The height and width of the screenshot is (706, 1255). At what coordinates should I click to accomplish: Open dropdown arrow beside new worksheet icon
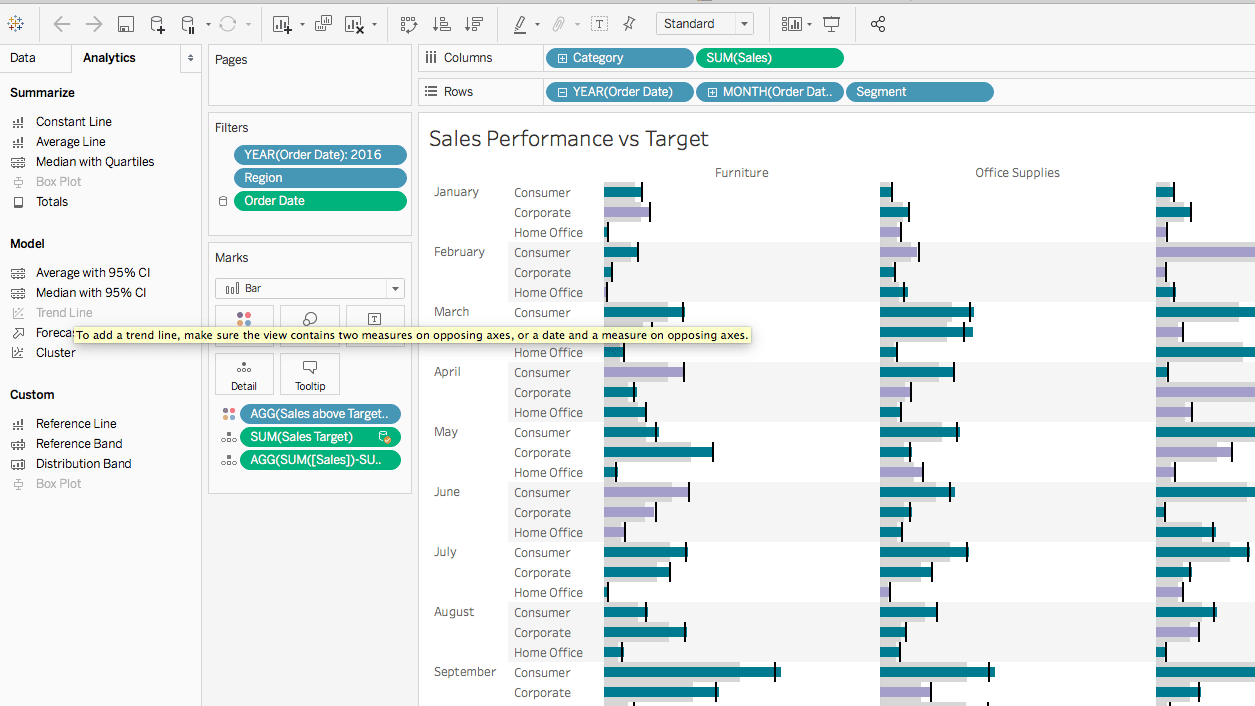pyautogui.click(x=301, y=24)
